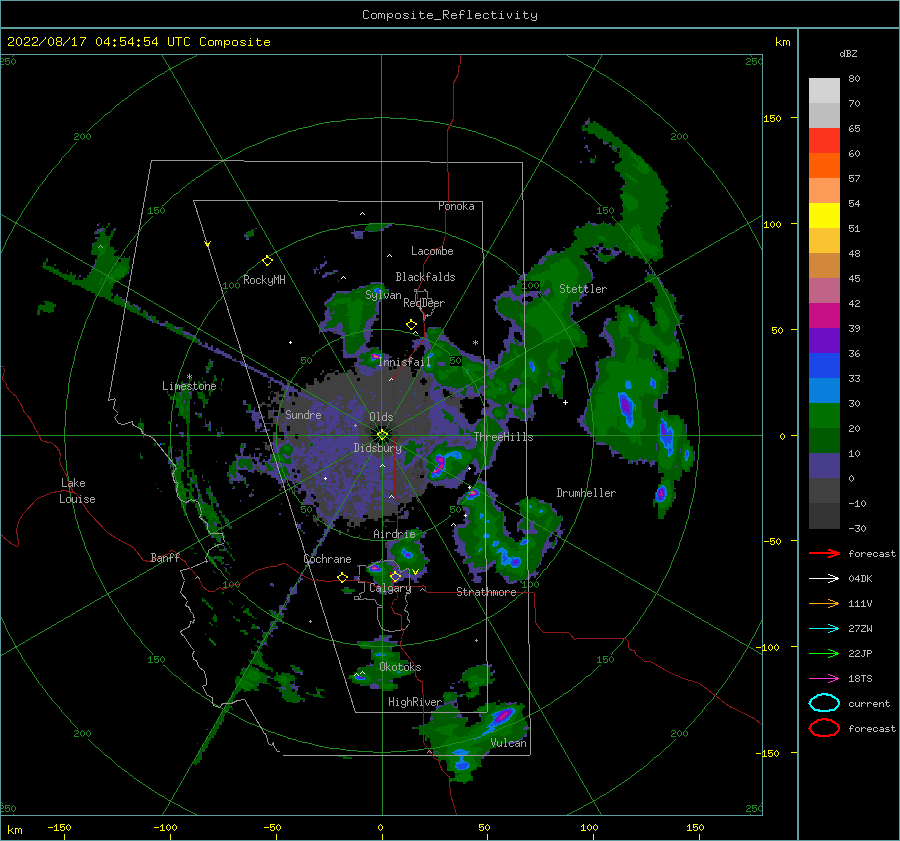Click the yellow diamond marker above Calgary
This screenshot has height=841, width=900.
click(x=395, y=576)
